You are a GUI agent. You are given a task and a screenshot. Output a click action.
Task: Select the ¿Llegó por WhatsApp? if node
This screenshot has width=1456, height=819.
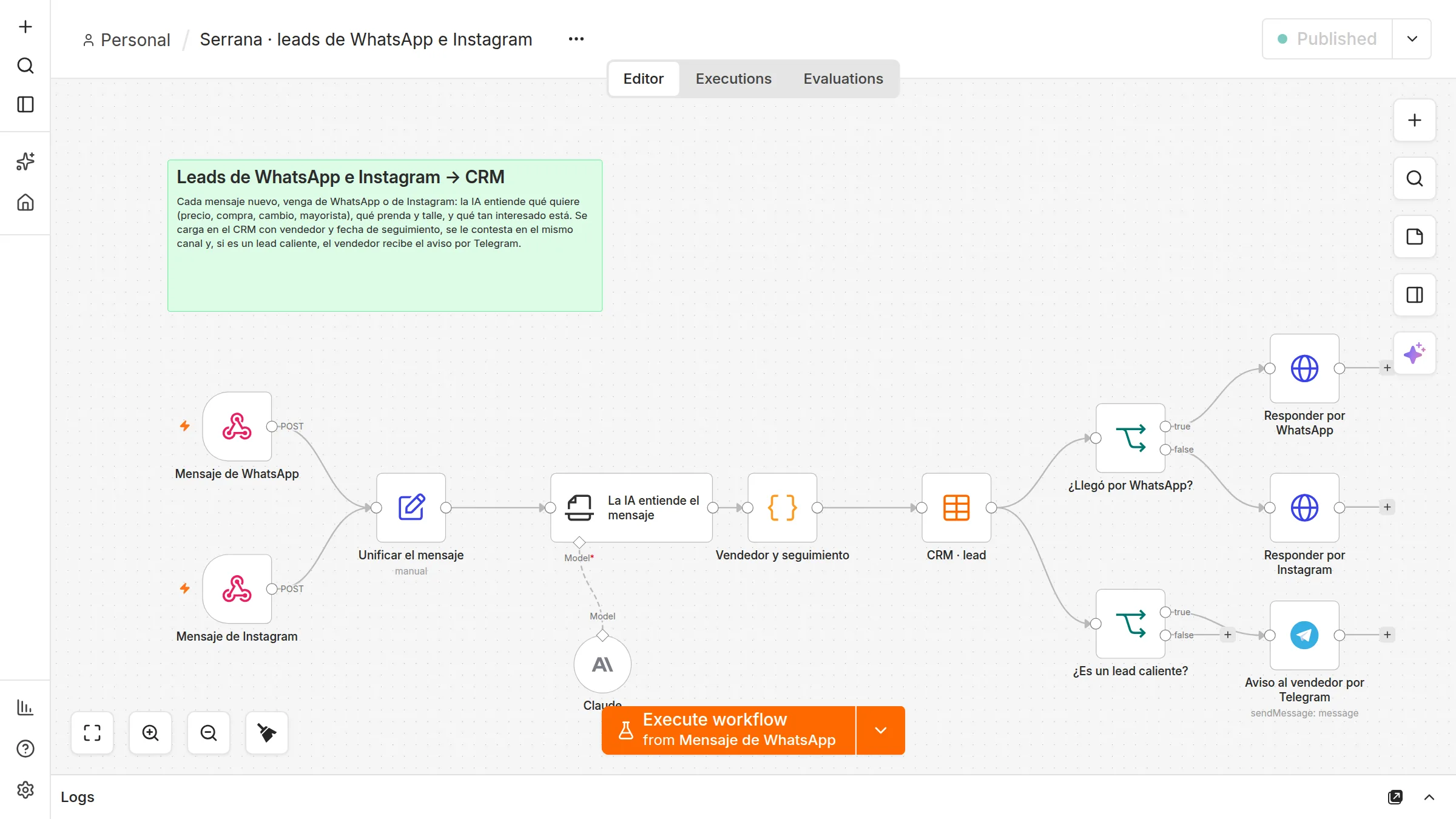1131,438
